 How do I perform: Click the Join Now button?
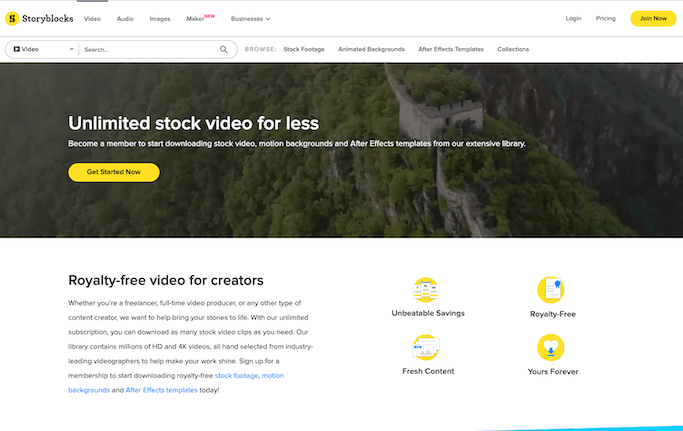[x=653, y=18]
